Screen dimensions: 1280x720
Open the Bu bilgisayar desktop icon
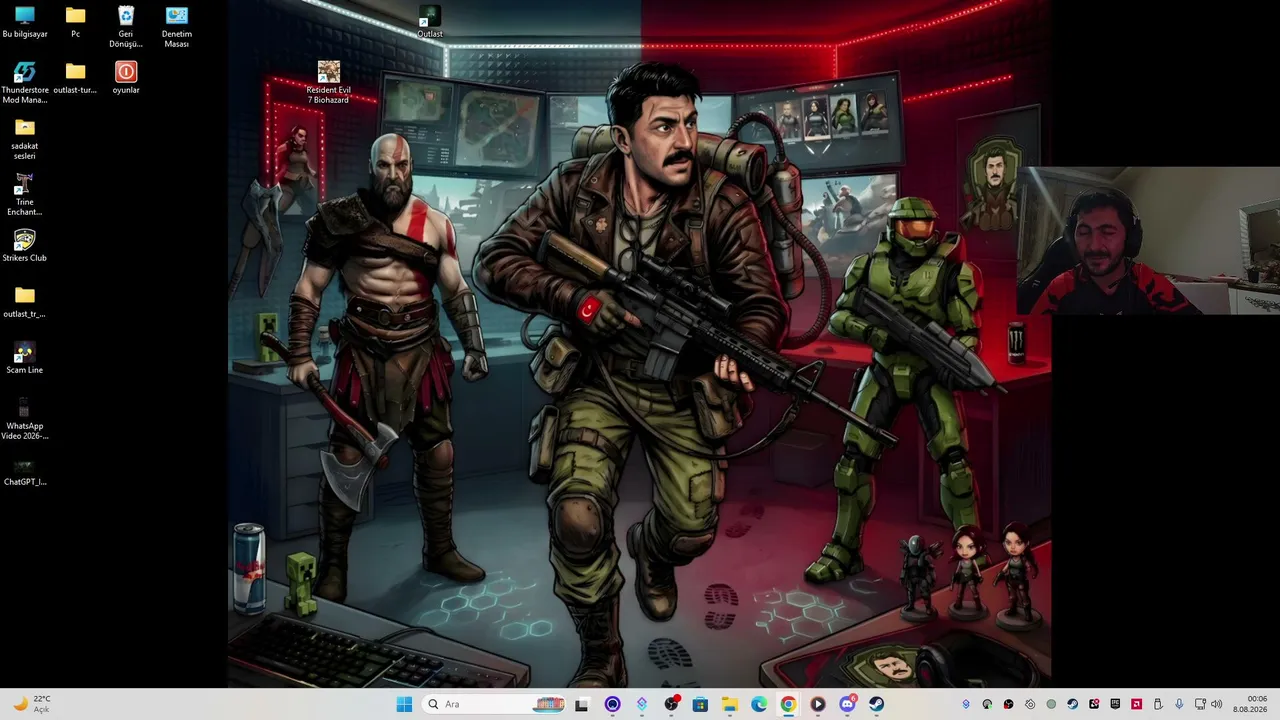click(25, 22)
